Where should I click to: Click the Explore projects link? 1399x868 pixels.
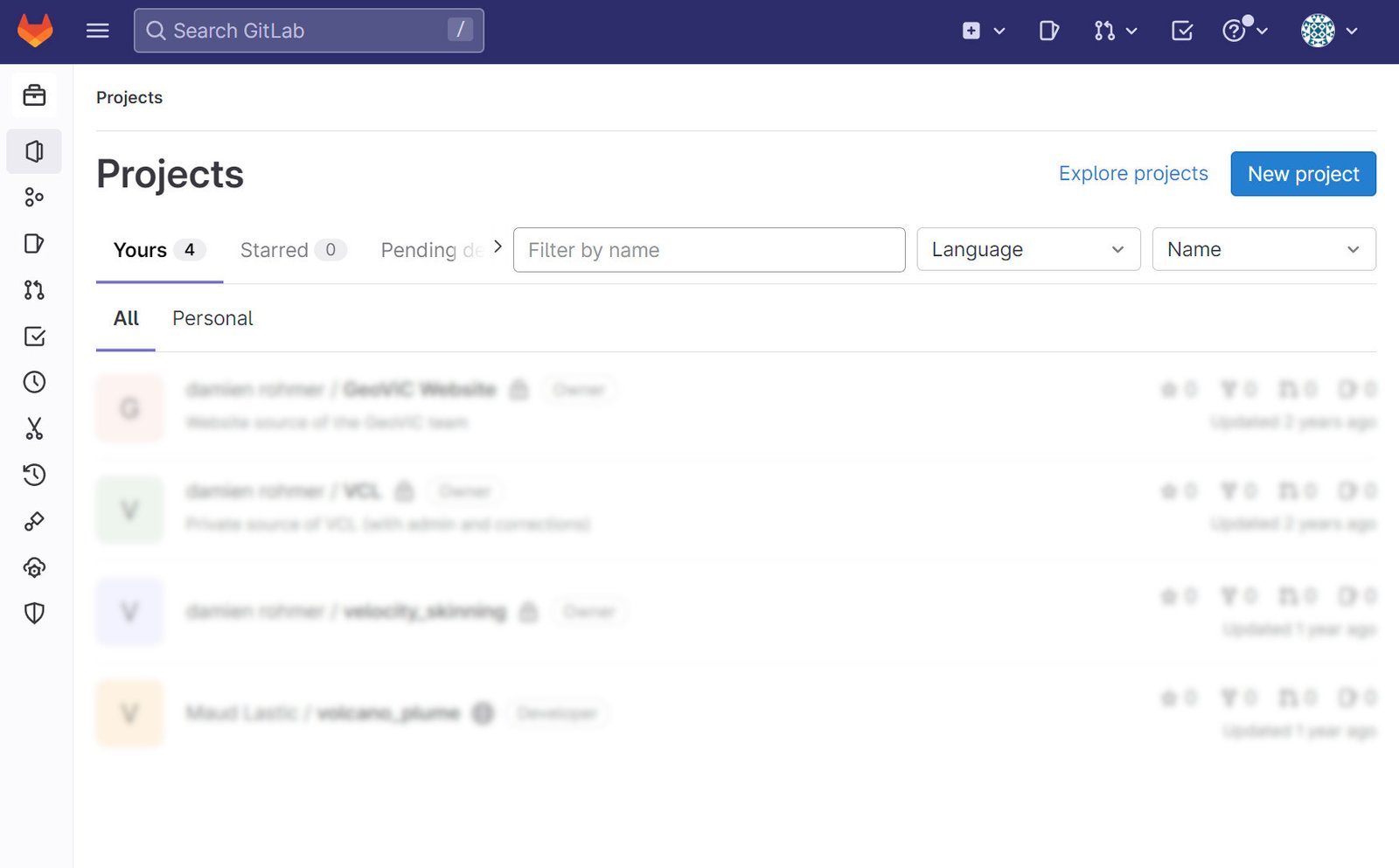tap(1132, 173)
